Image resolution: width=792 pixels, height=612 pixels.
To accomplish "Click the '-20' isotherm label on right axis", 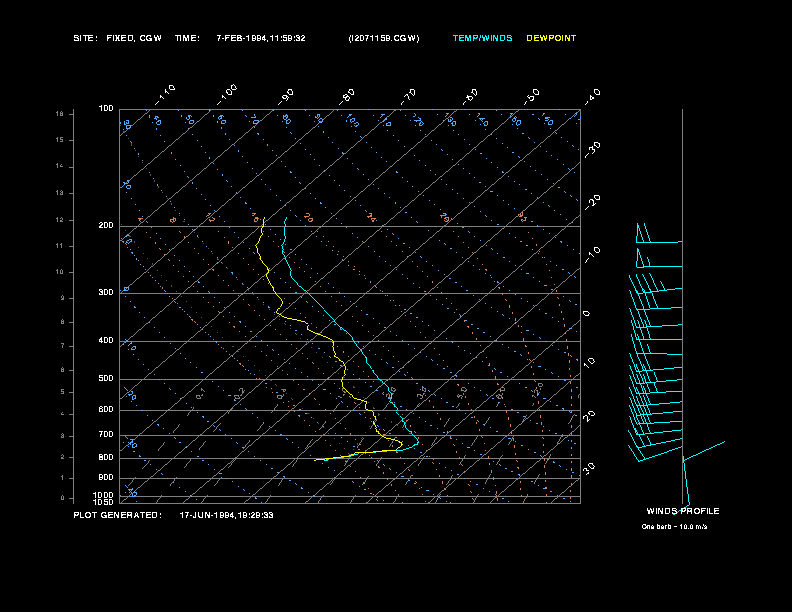I will click(592, 202).
